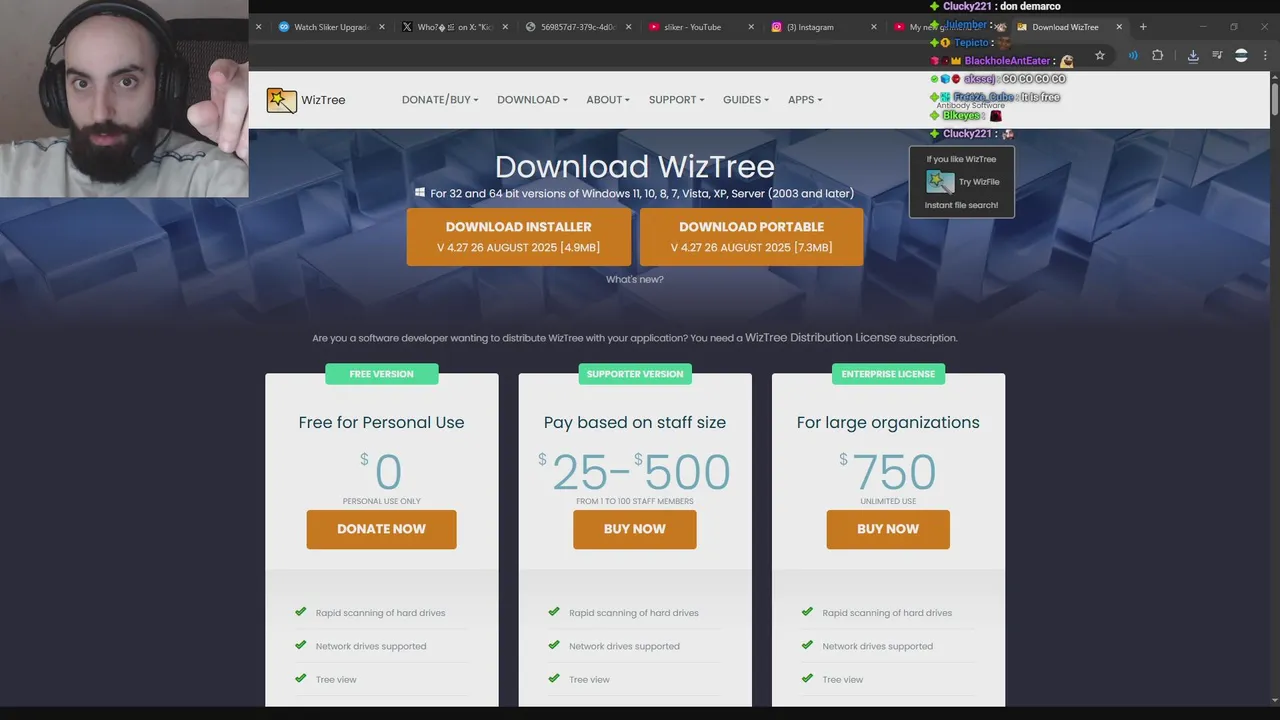The width and height of the screenshot is (1280, 720).
Task: Click the $750 price text
Action: (888, 472)
